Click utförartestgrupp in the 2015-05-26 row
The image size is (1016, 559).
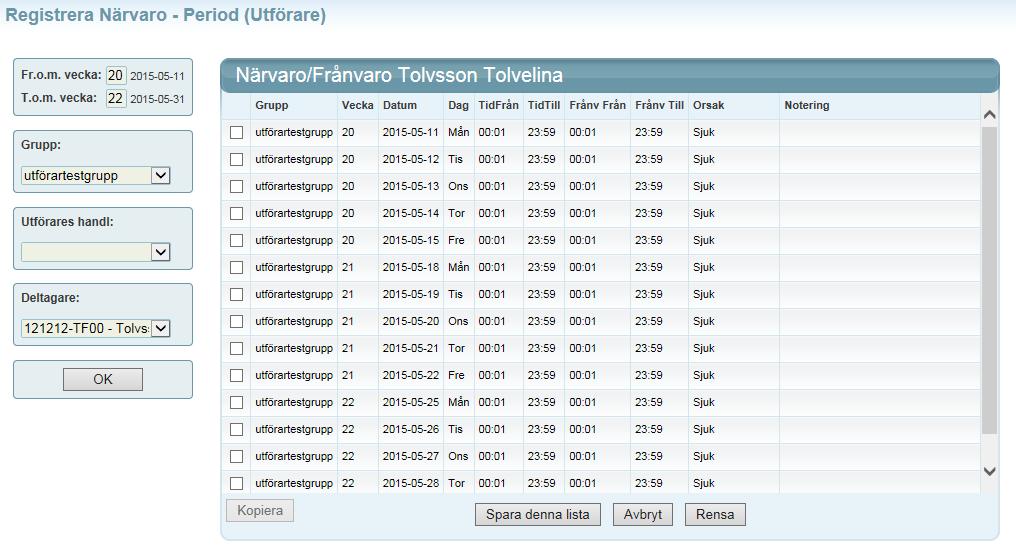tap(294, 429)
